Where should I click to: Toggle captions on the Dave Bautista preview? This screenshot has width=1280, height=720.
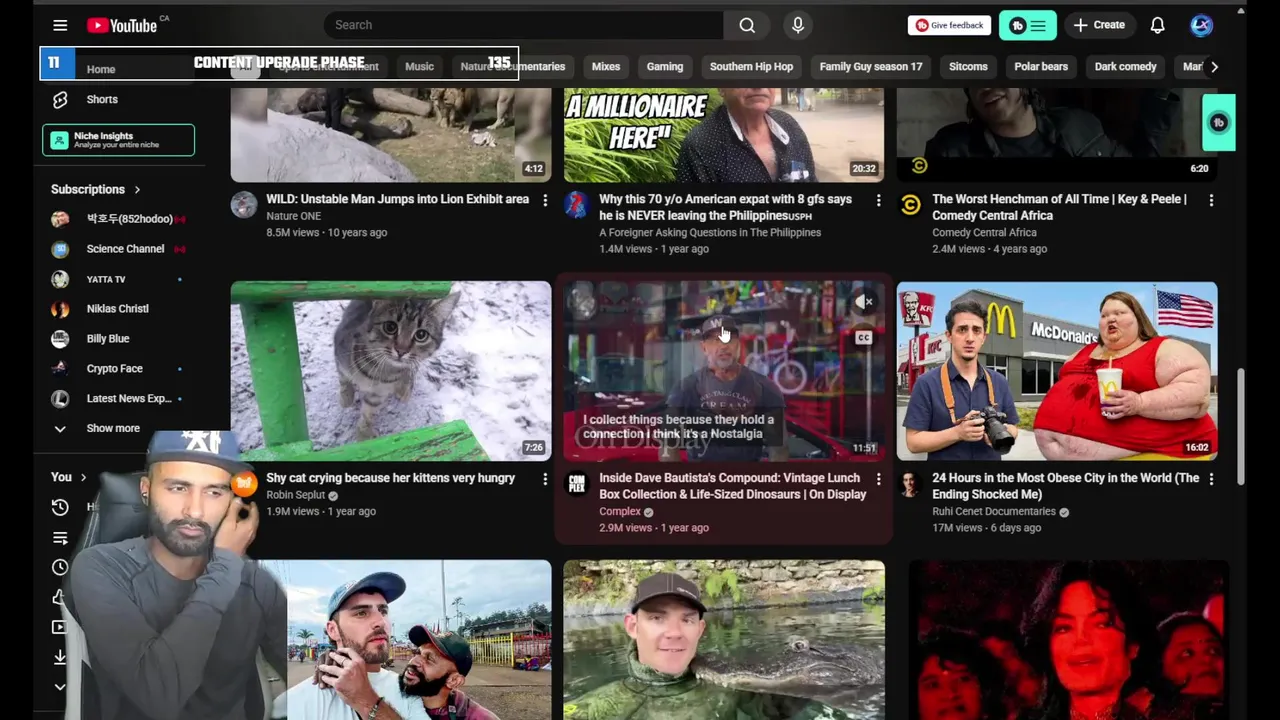click(x=864, y=338)
